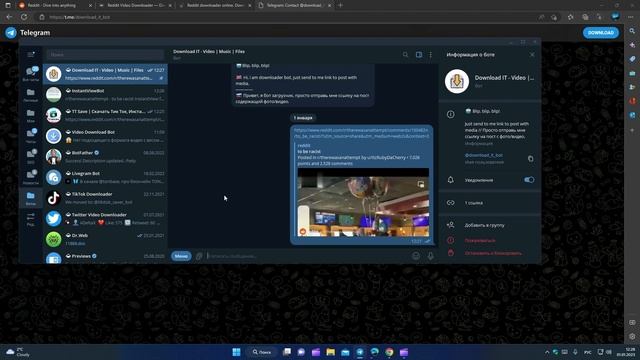The height and width of the screenshot is (360, 640).
Task: Focus the message input field
Action: click(x=306, y=256)
